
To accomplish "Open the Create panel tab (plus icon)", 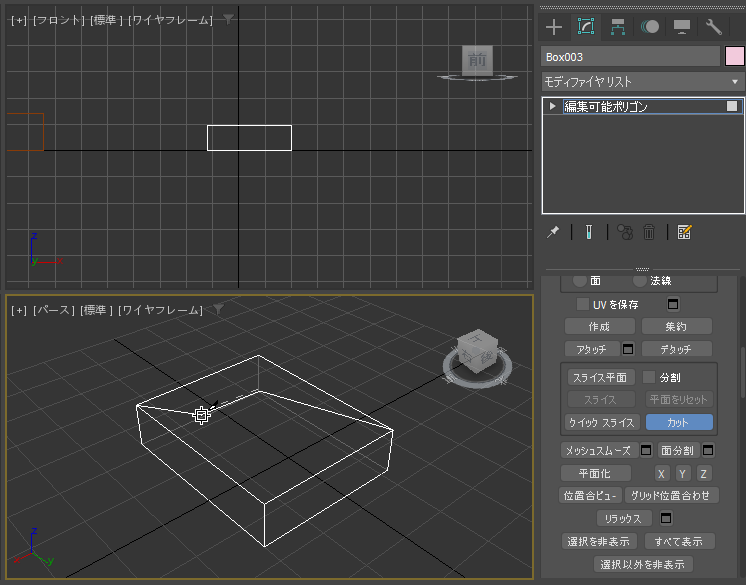I will [x=554, y=27].
